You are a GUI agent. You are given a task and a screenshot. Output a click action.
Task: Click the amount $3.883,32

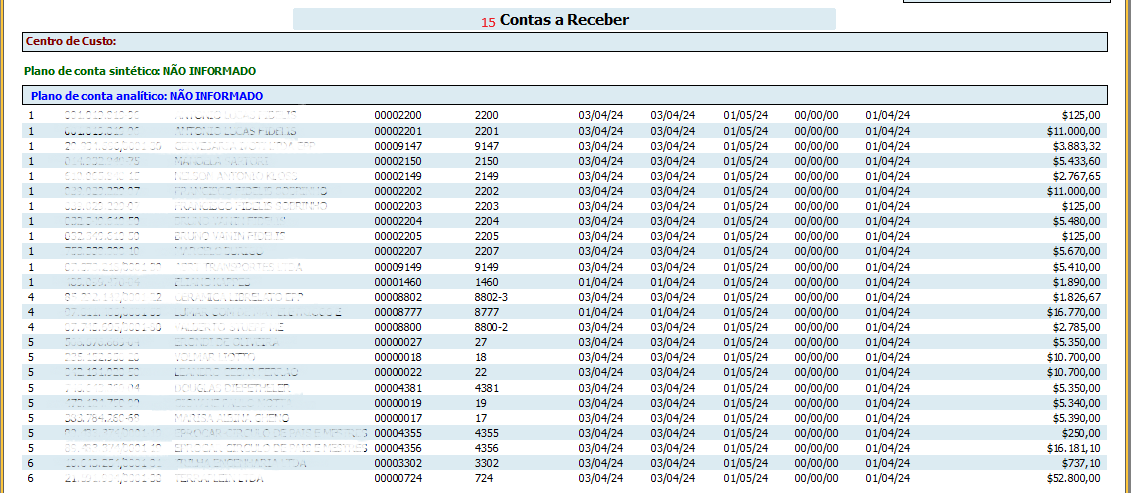click(x=1076, y=146)
